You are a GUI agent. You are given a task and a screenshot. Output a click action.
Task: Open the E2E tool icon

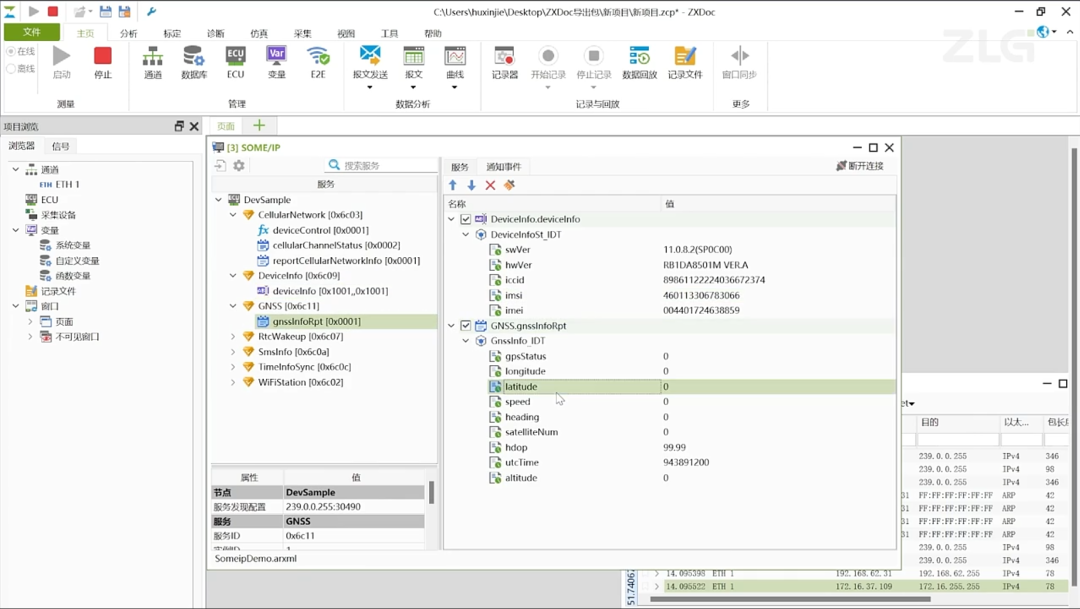pos(318,57)
